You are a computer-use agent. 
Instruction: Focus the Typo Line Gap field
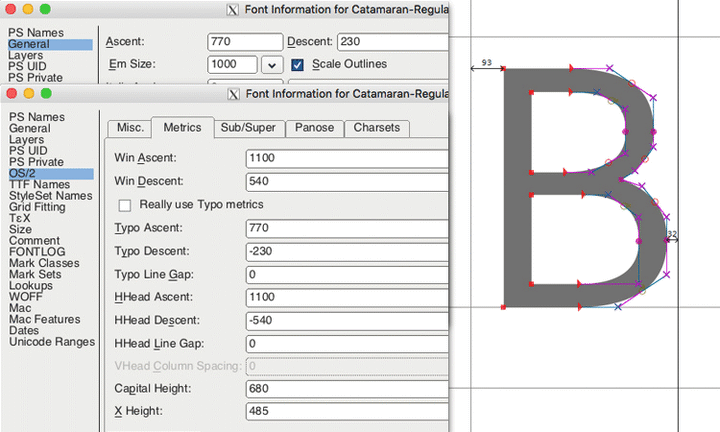click(346, 274)
